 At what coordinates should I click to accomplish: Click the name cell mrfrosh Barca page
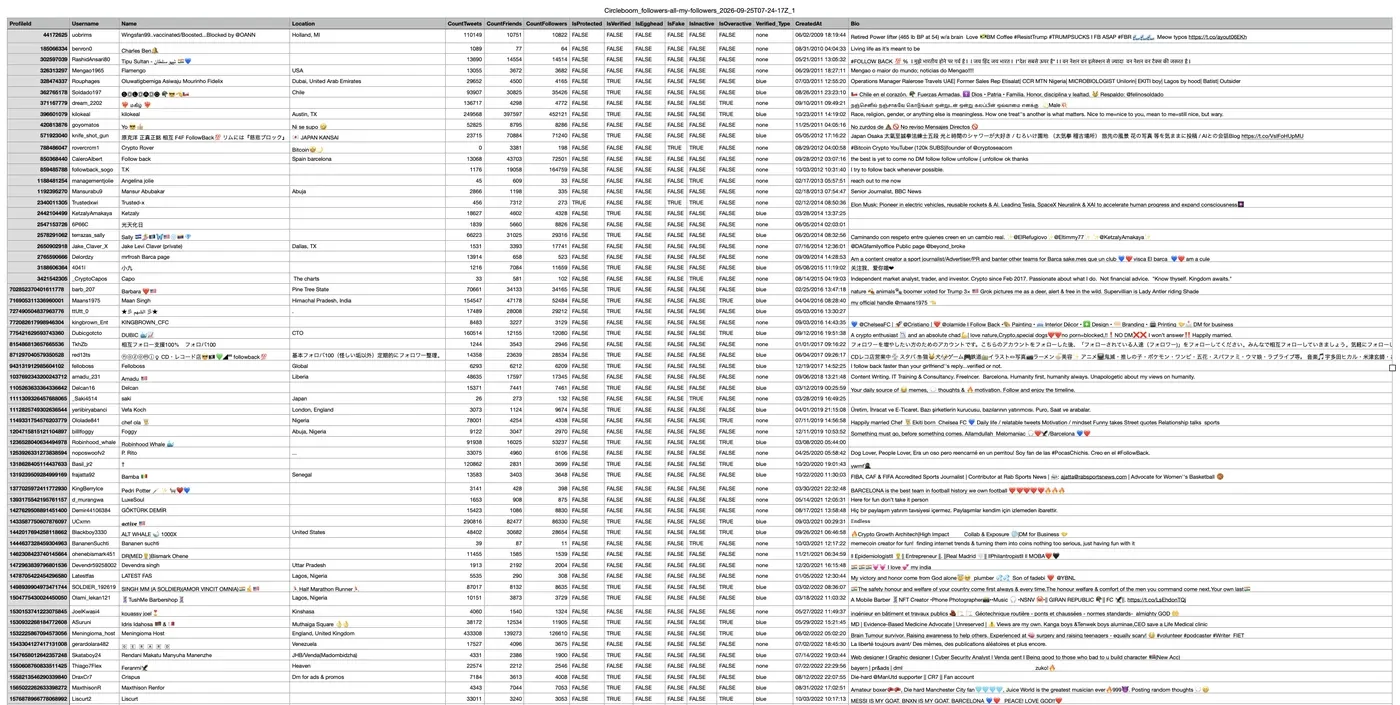146,257
